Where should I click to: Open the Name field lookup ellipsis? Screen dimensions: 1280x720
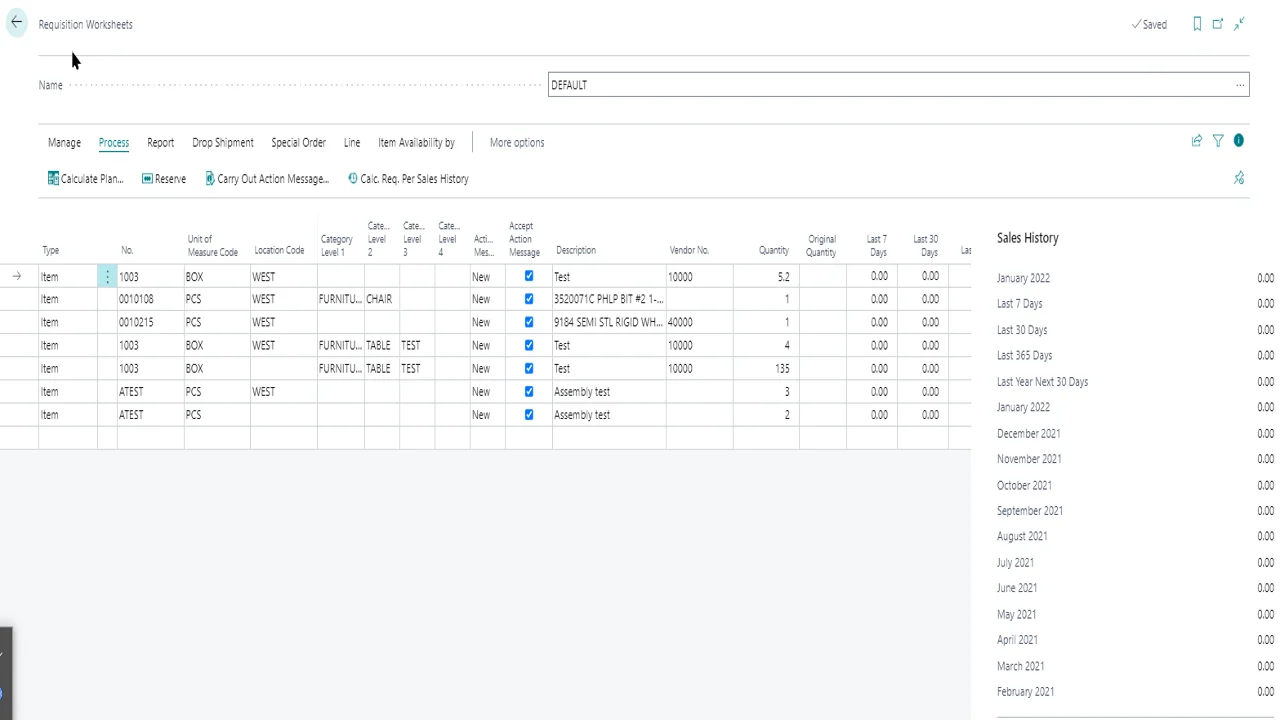(1240, 85)
